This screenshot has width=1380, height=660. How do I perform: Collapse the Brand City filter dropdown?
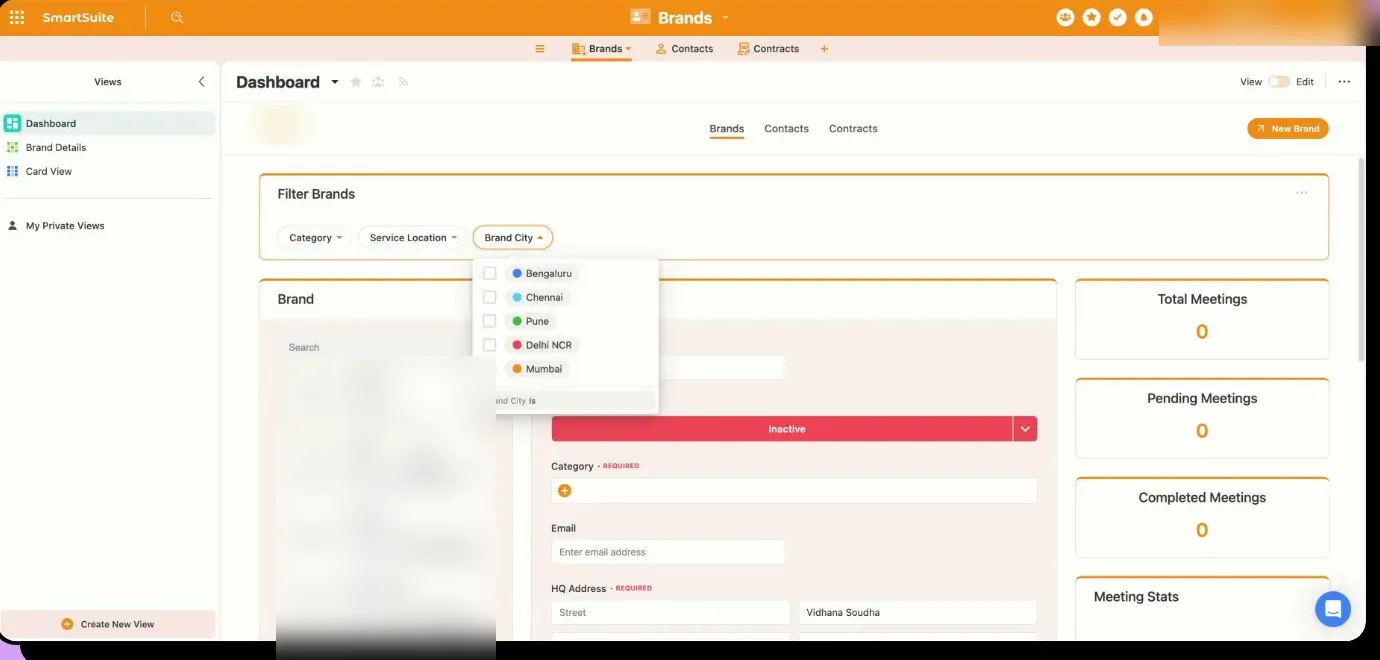tap(513, 238)
